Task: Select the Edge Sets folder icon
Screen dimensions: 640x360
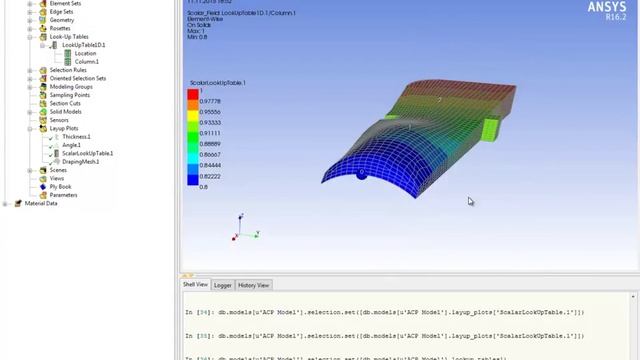Action: [x=43, y=12]
